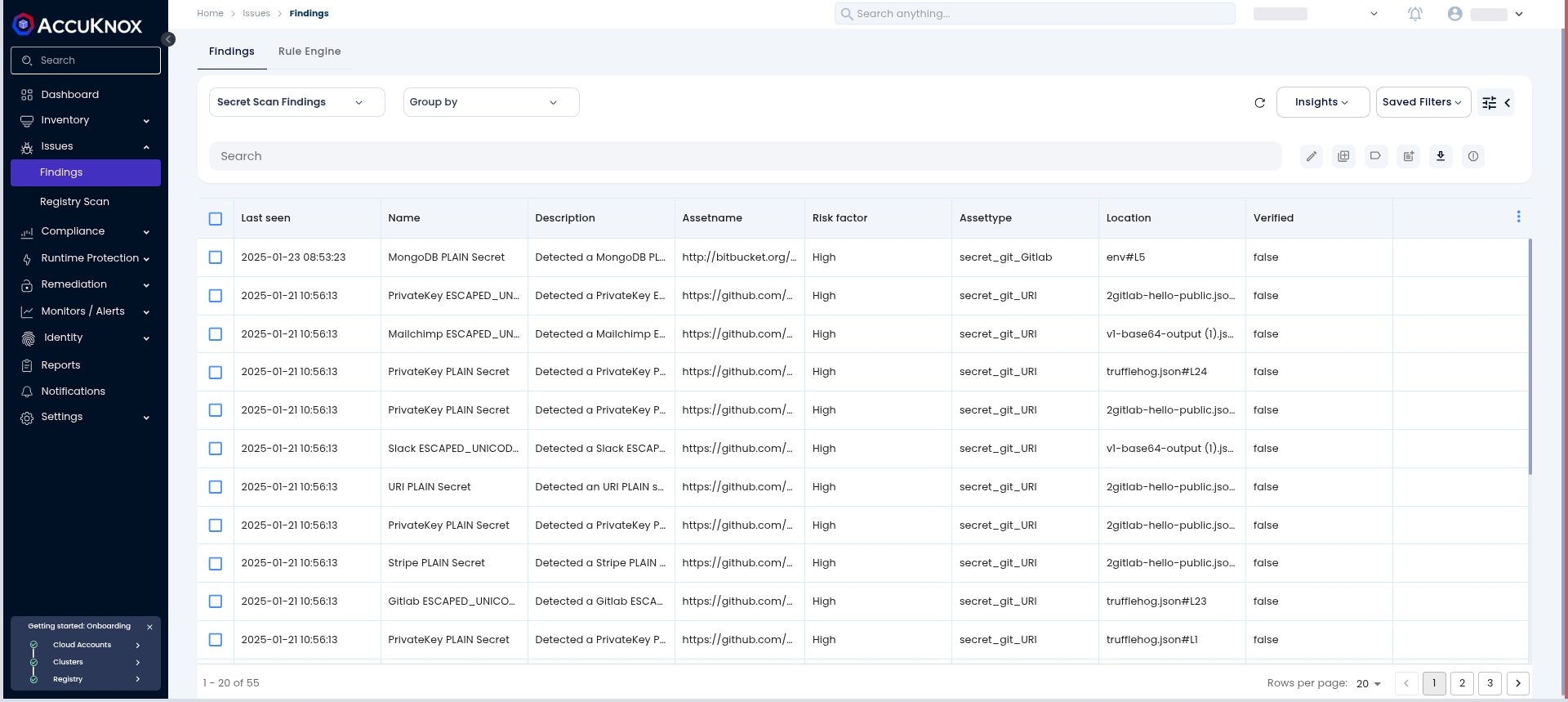Viewport: 1568px width, 702px height.
Task: Click the table vertical scrollbar
Action: pyautogui.click(x=1530, y=356)
